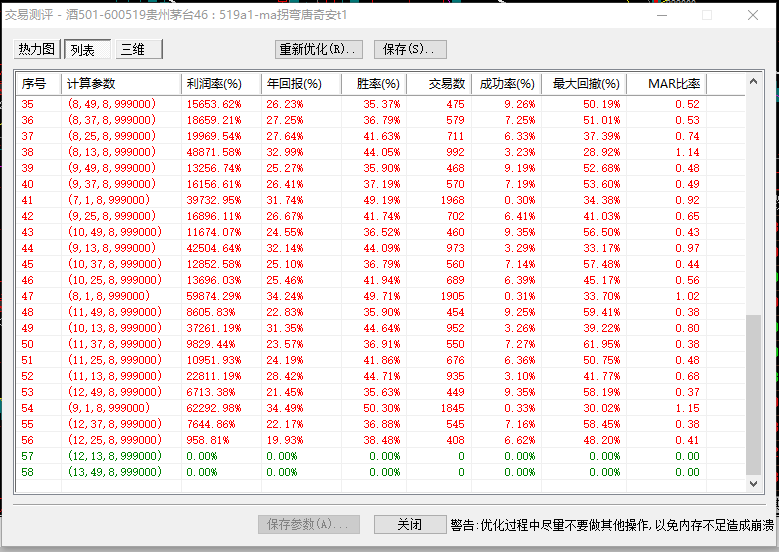Click the 关闭 button
Viewport: 779px width, 552px height.
[410, 524]
